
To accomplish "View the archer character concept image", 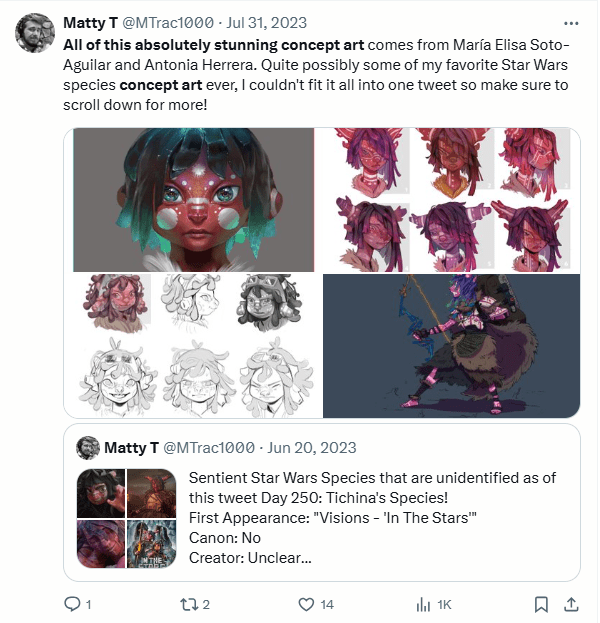I will [451, 345].
